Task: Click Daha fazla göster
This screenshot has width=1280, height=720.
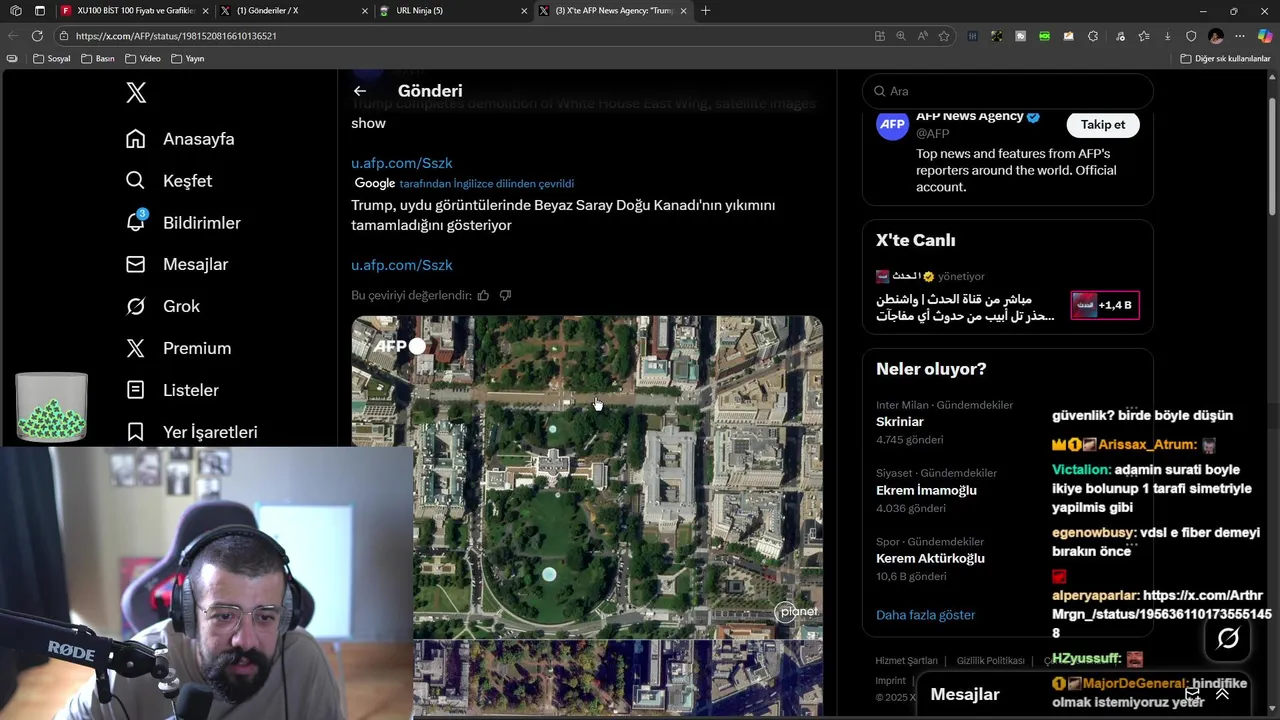Action: point(925,615)
